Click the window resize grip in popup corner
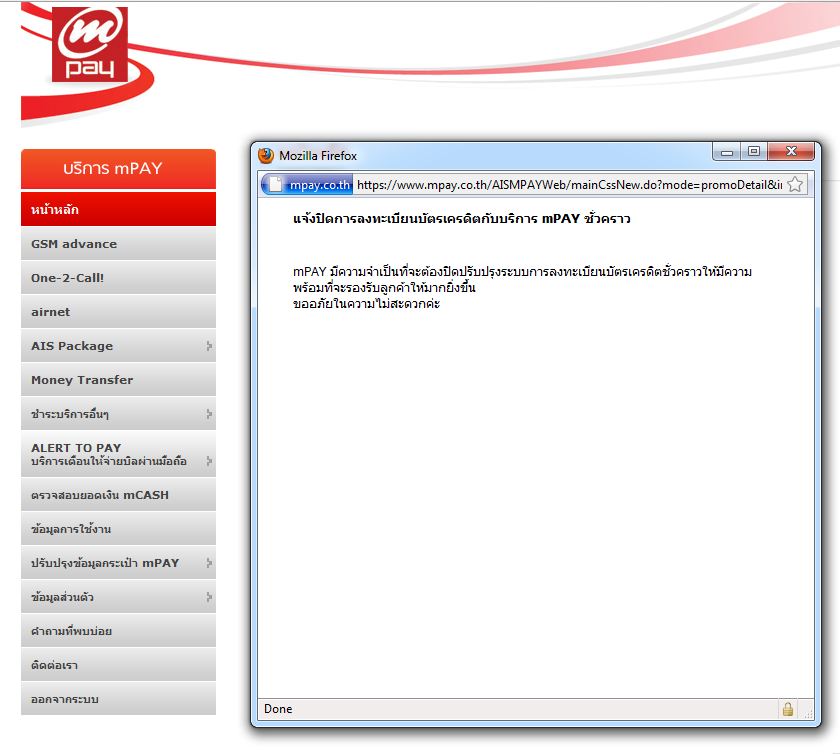840x754 pixels. coord(808,713)
